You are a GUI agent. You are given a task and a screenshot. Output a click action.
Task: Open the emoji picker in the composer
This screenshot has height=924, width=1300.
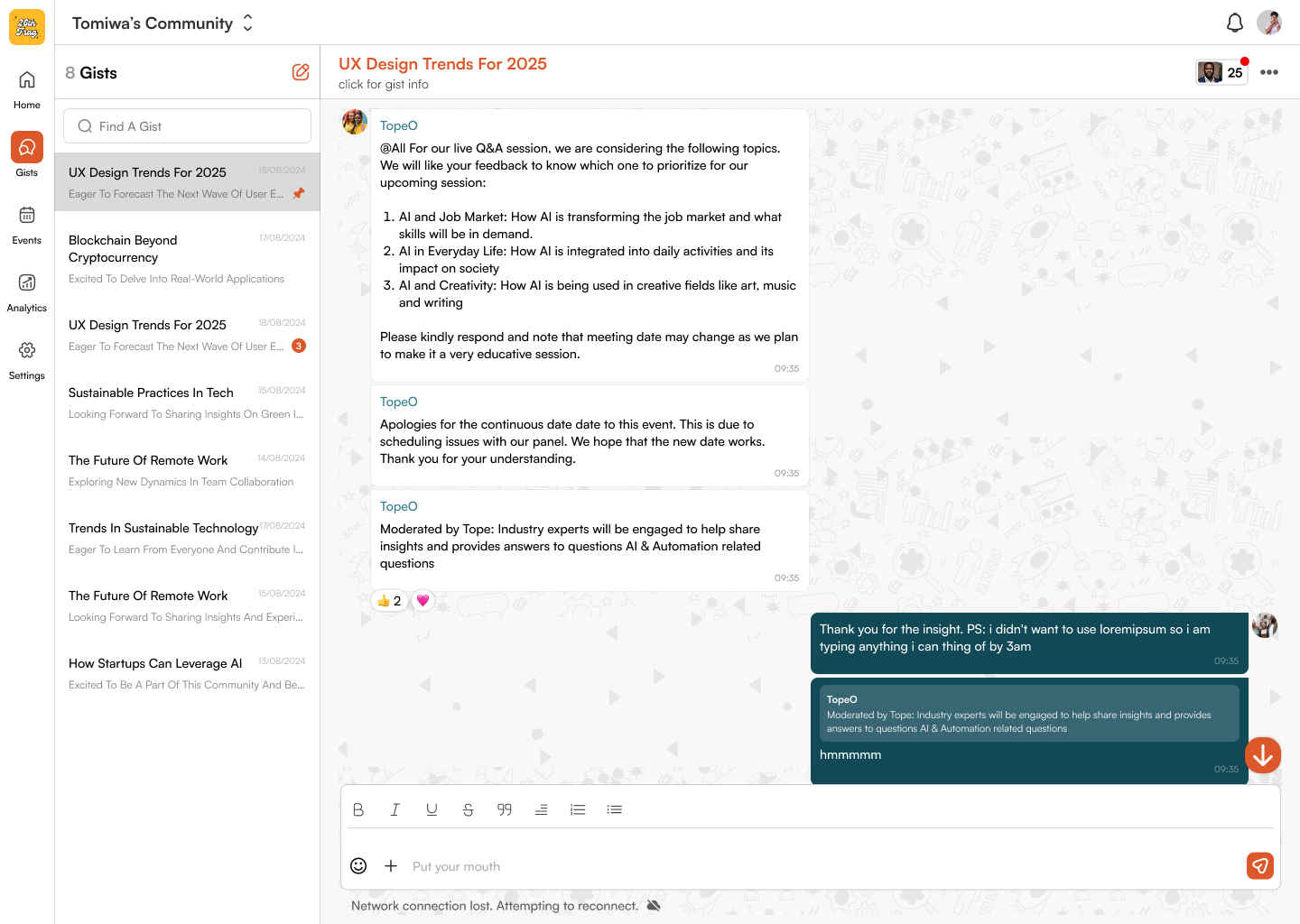tap(358, 865)
